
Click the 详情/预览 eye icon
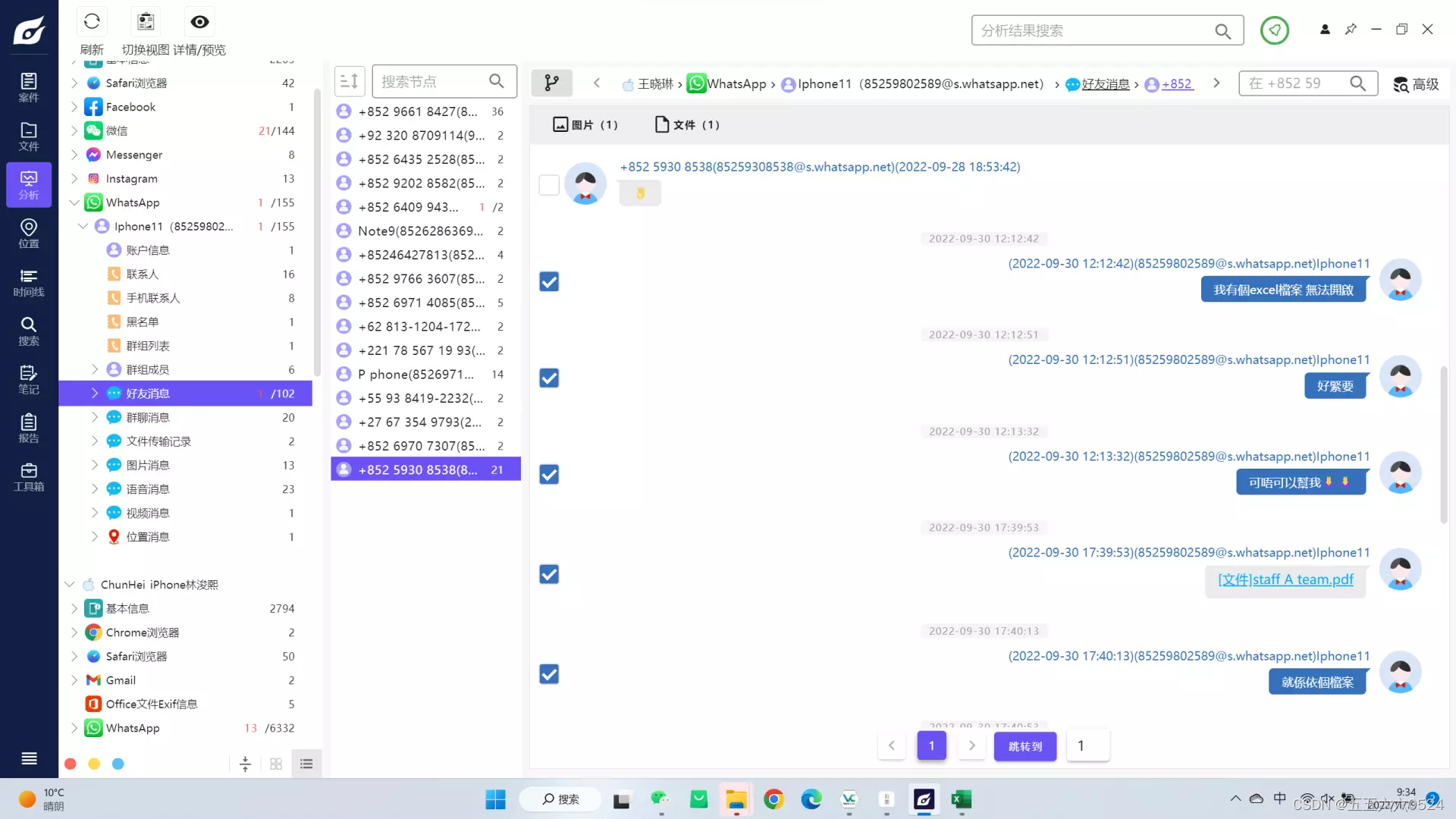click(199, 22)
